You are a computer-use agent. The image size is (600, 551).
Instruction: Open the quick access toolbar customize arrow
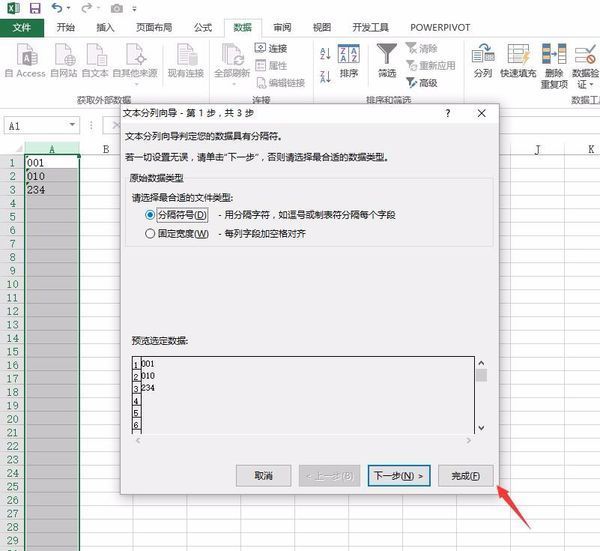[x=134, y=9]
